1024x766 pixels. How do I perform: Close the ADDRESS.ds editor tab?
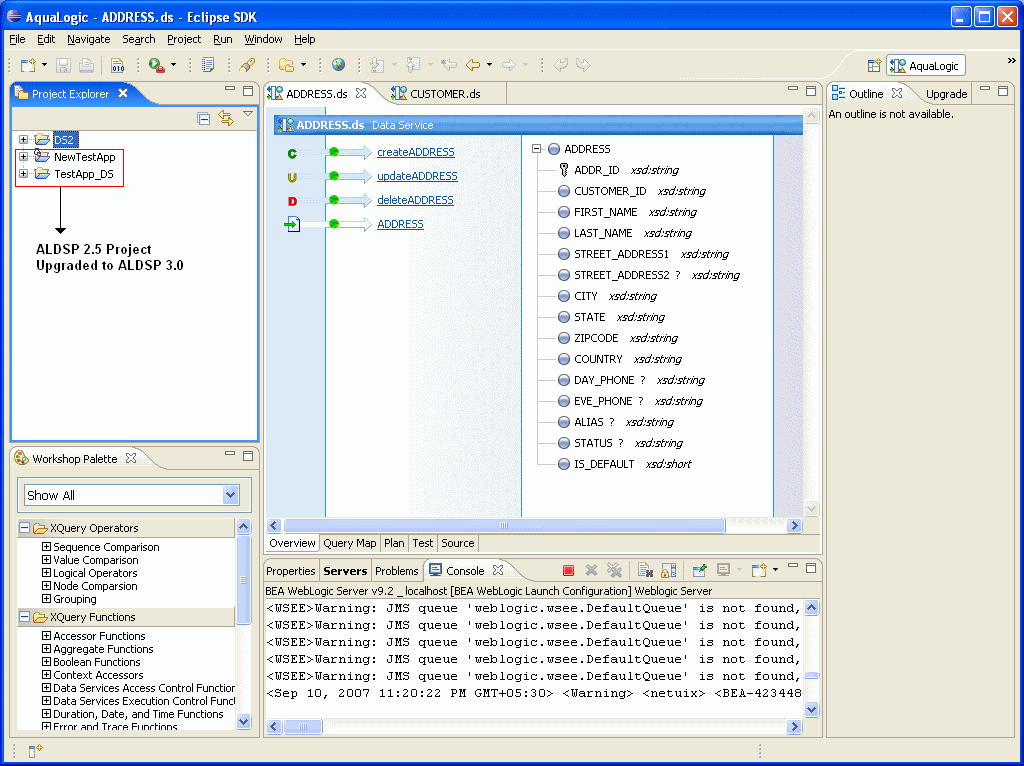click(x=361, y=93)
